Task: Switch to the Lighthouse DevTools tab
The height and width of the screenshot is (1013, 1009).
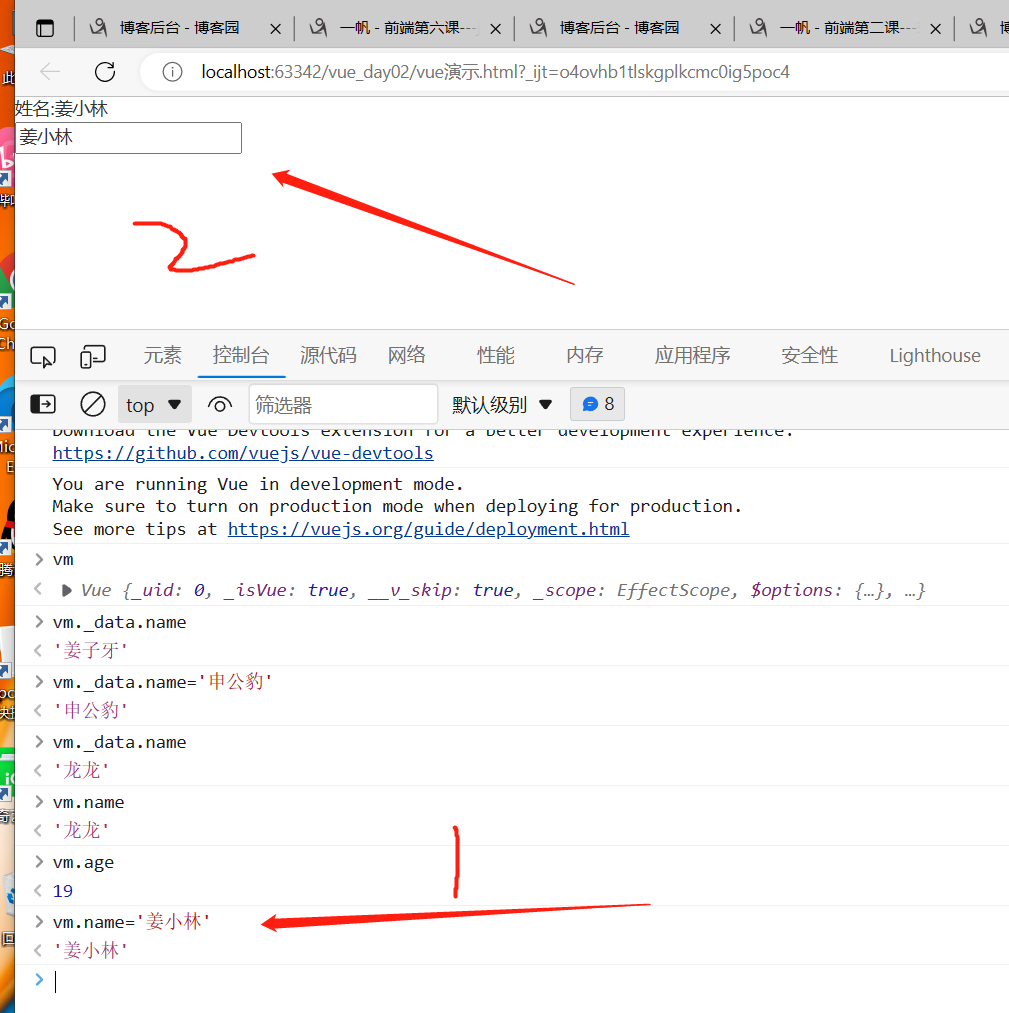Action: click(935, 355)
